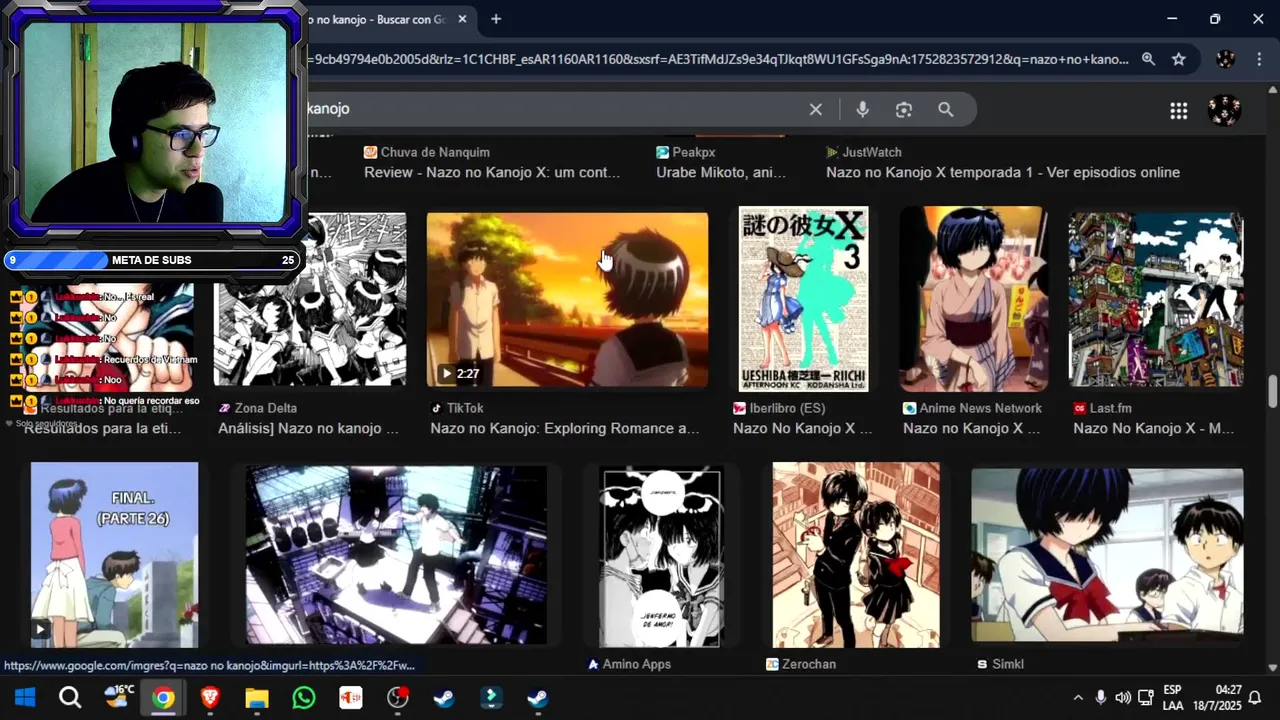Click the 2:27 video duration badge

point(459,374)
